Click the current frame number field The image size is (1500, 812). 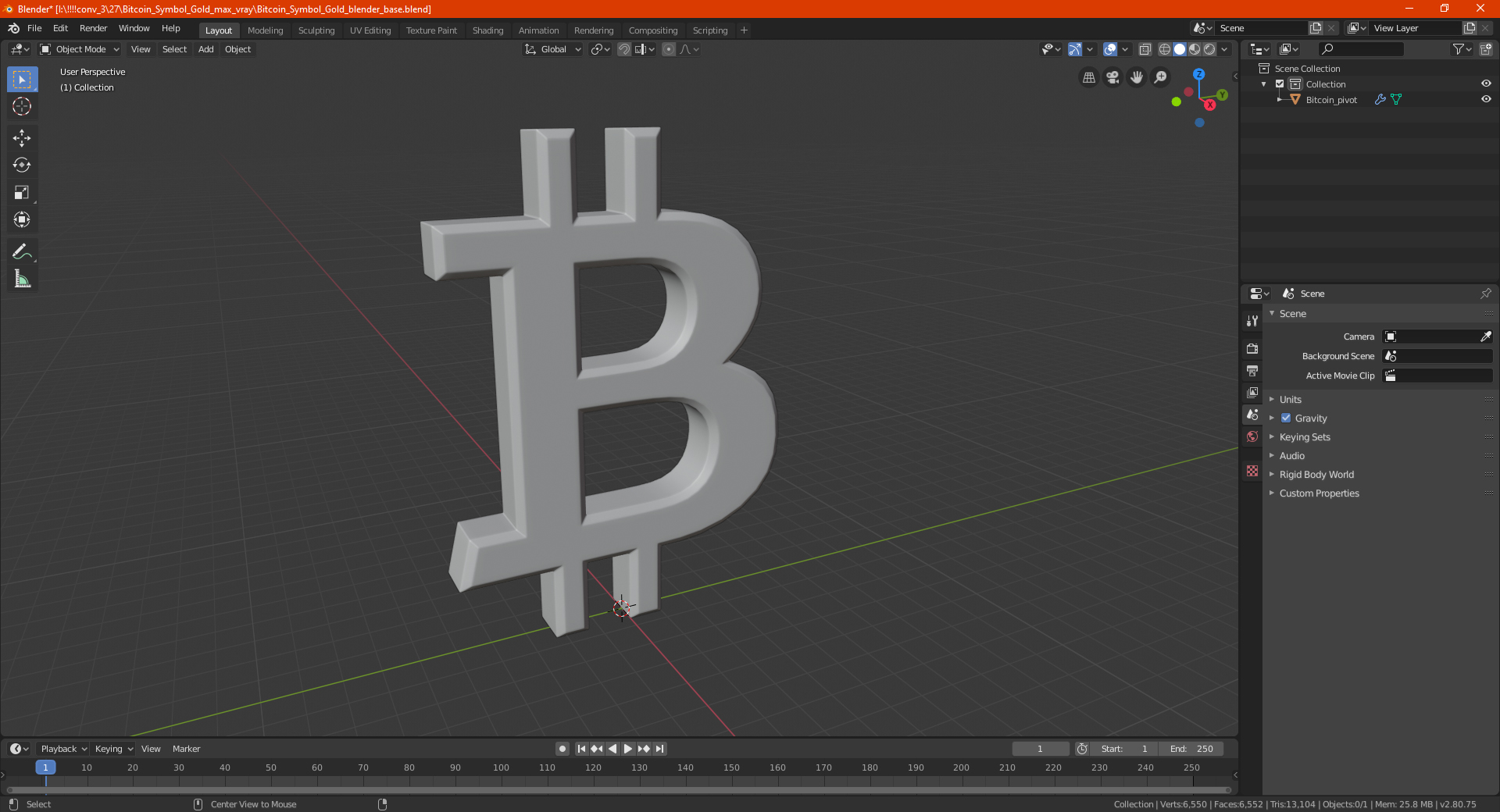pyautogui.click(x=1040, y=749)
